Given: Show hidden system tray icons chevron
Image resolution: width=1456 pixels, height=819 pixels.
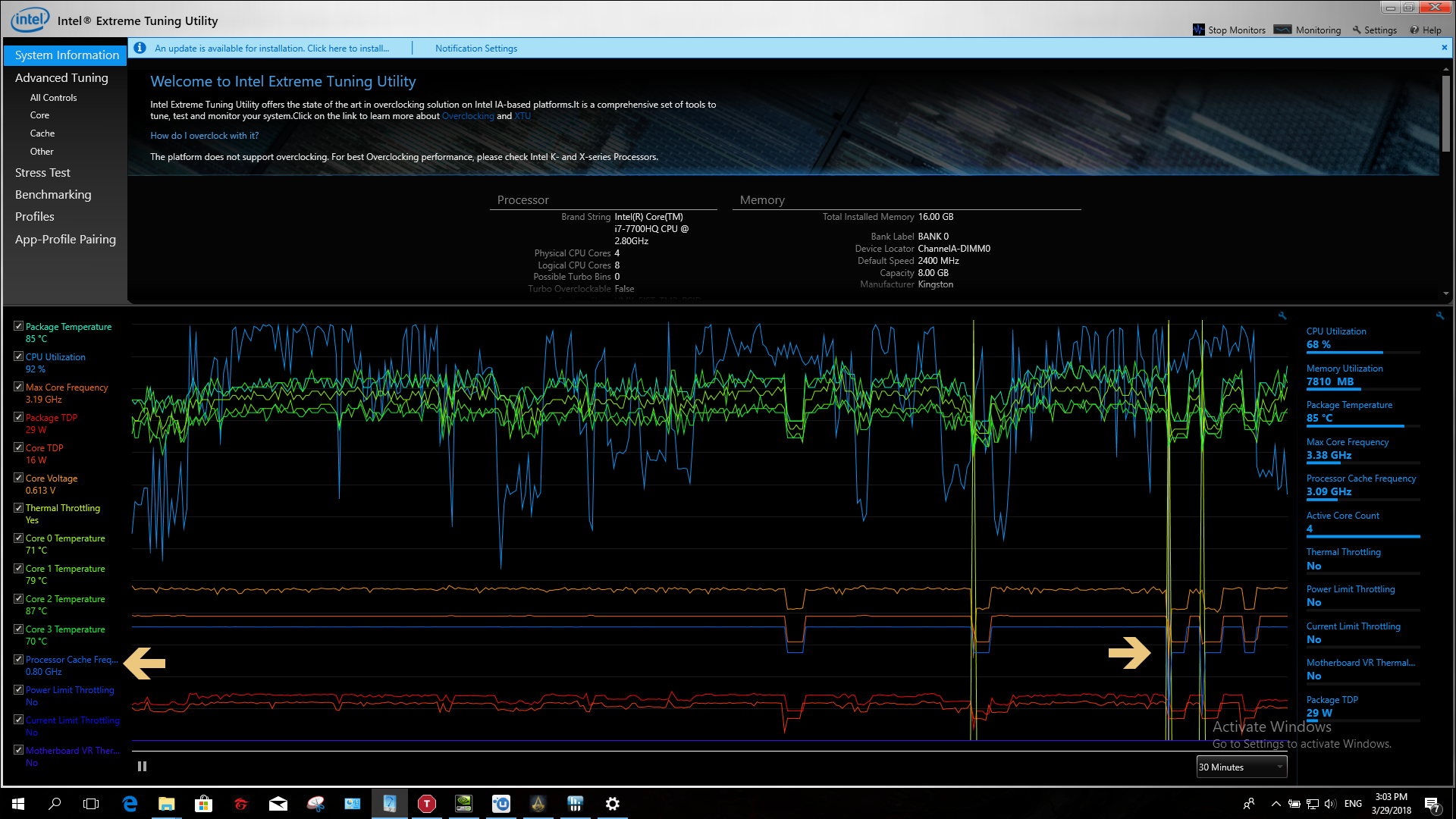Looking at the screenshot, I should click(x=1276, y=804).
